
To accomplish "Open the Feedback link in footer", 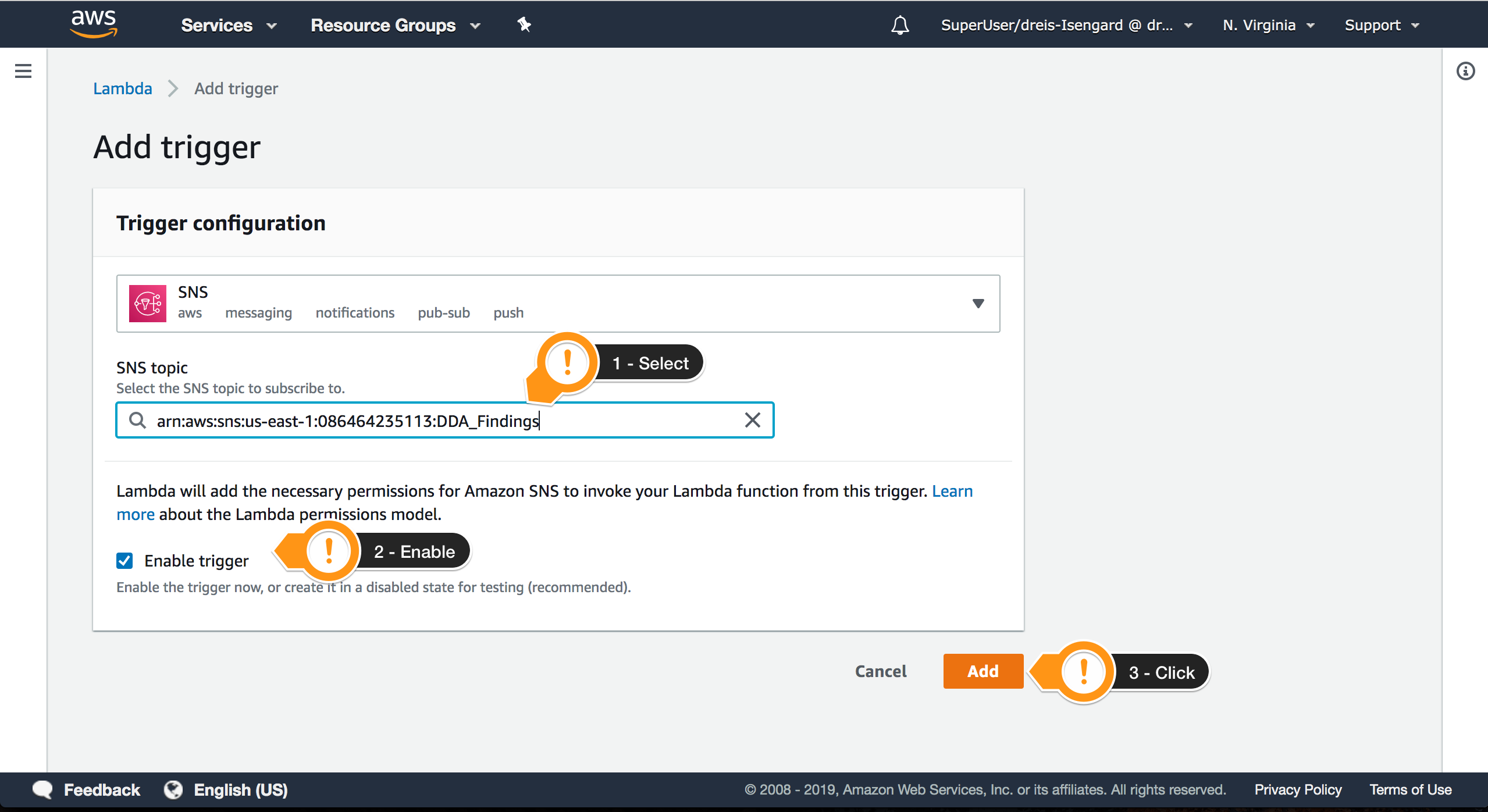I will [102, 790].
